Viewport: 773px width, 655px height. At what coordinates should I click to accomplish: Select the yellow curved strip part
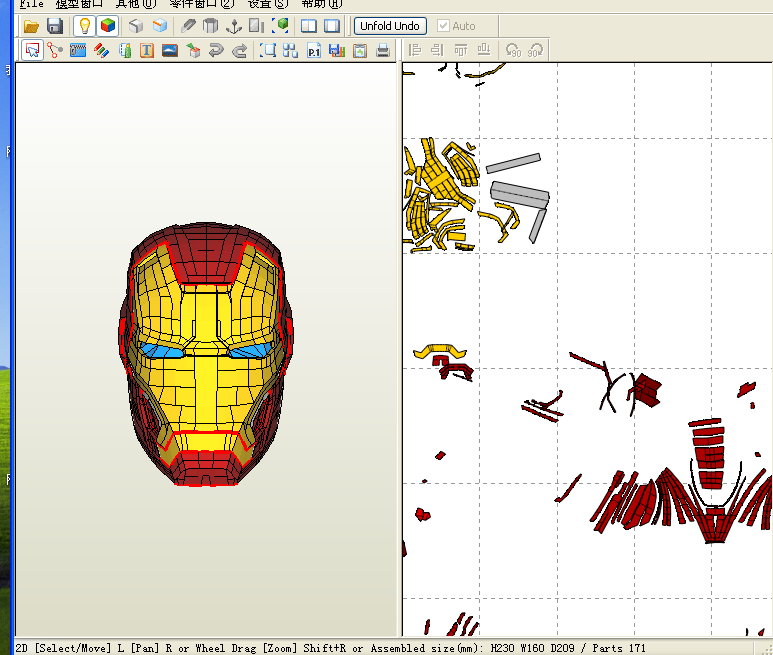click(440, 350)
